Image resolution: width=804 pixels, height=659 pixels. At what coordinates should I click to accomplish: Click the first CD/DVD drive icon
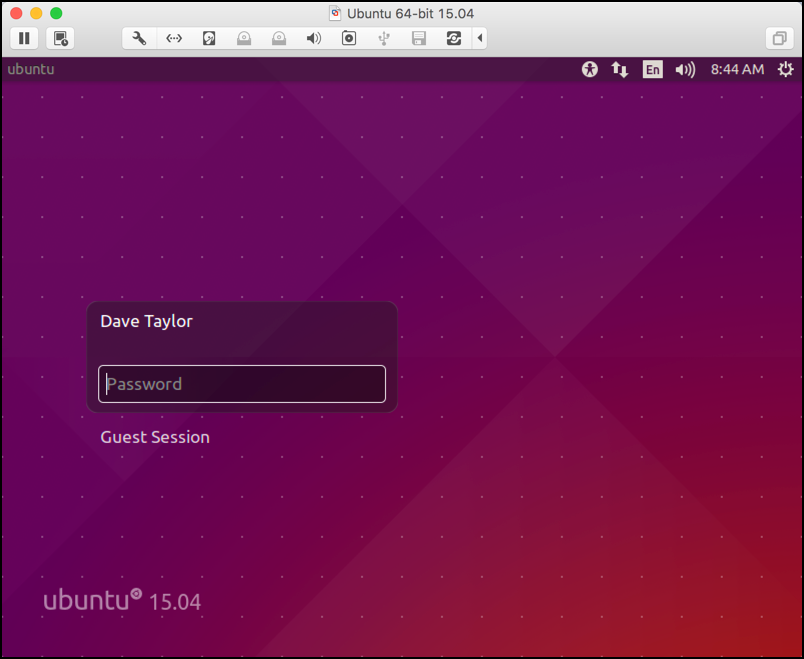244,38
